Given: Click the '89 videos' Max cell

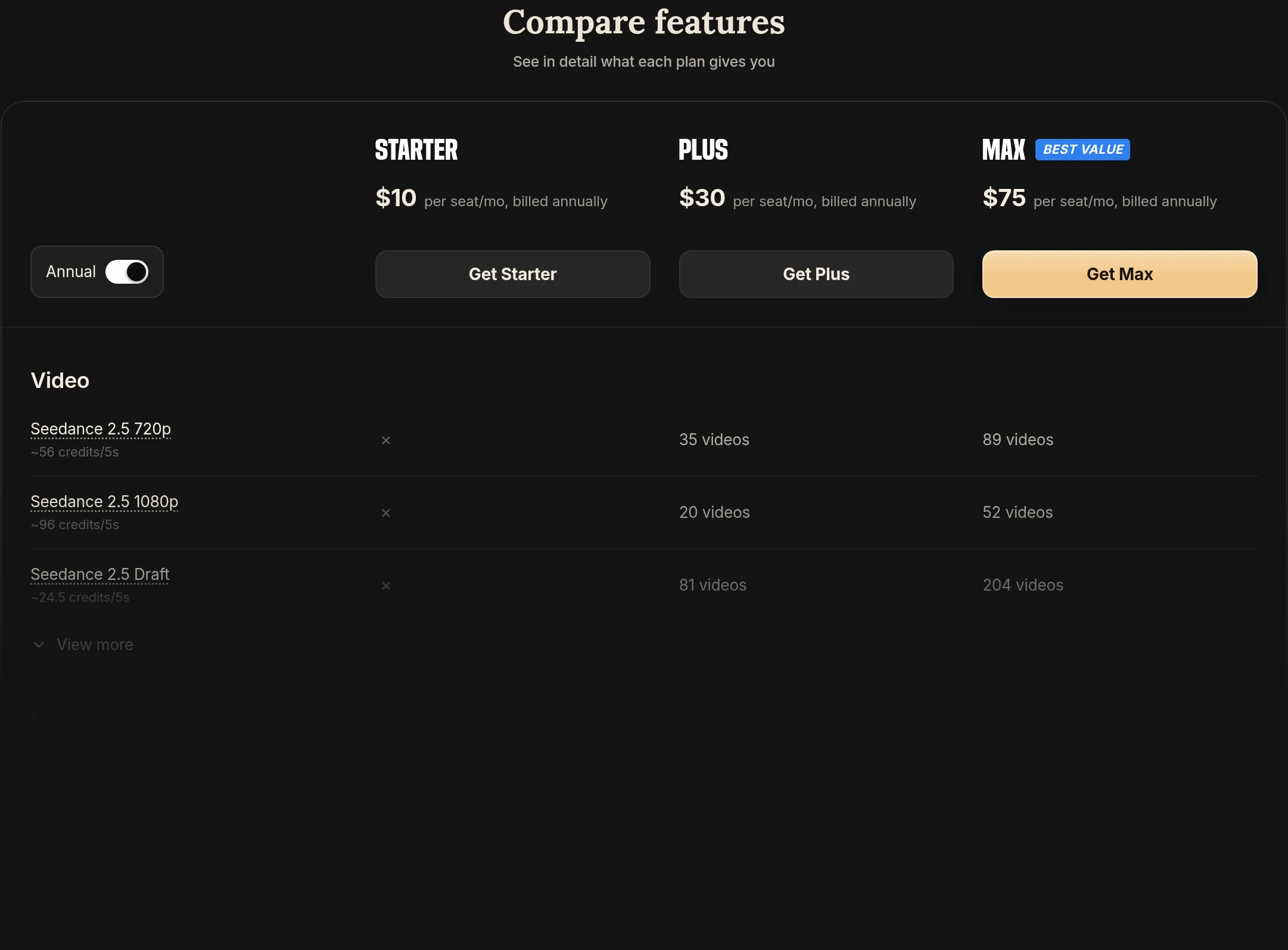Looking at the screenshot, I should 1018,440.
